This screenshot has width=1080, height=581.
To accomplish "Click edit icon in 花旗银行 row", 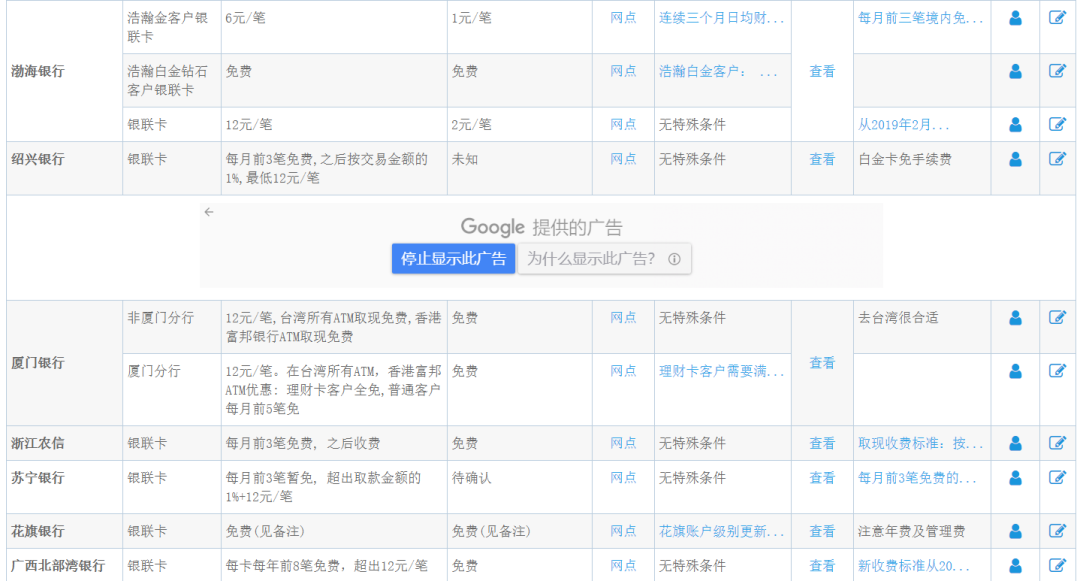I will [x=1057, y=531].
